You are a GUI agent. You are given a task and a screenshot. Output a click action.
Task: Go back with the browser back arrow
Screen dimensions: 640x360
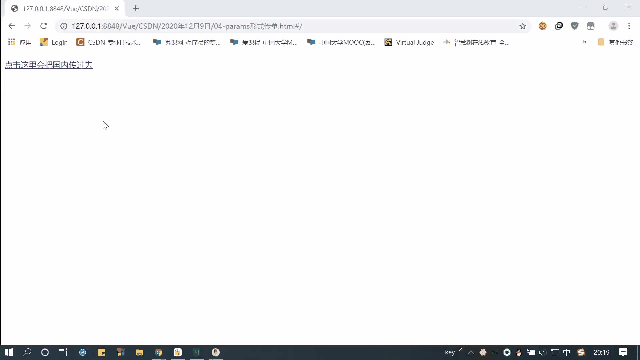(x=11, y=26)
